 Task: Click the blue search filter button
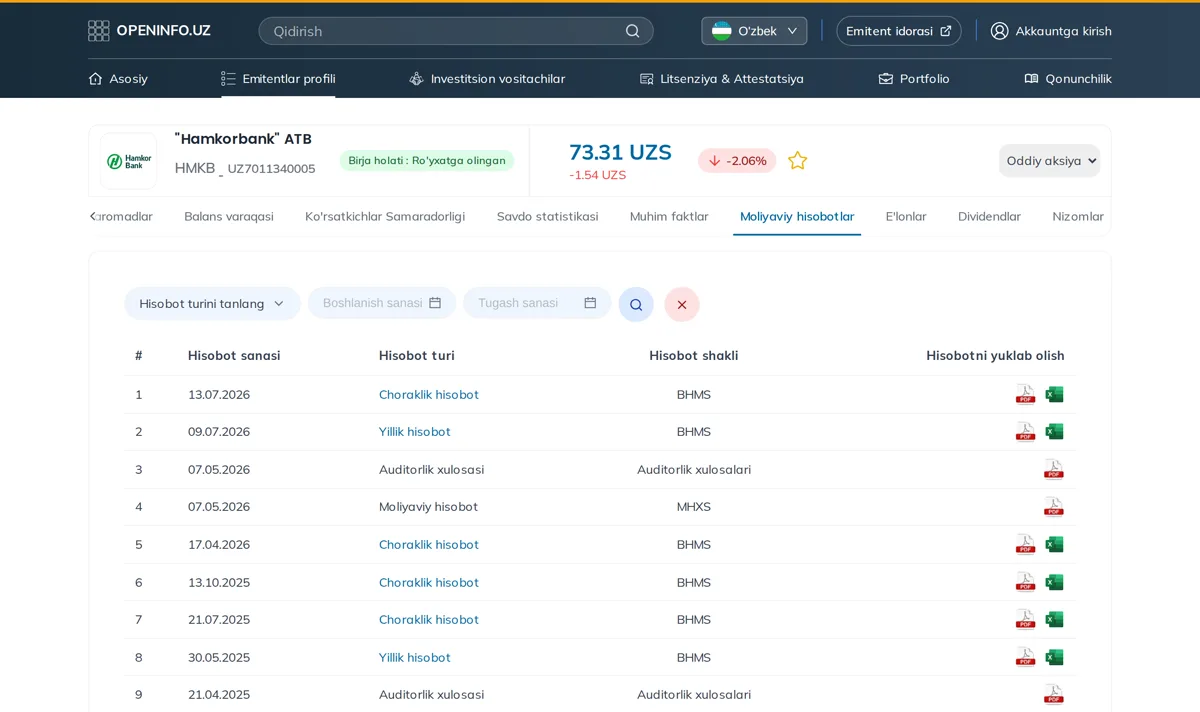[x=636, y=304]
